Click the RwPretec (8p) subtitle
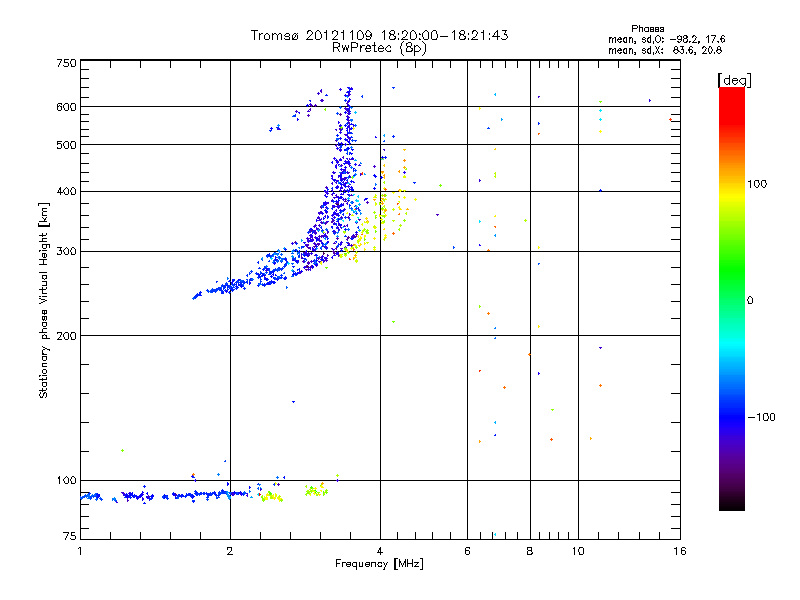Viewport: 800px width, 600px height. click(x=379, y=48)
